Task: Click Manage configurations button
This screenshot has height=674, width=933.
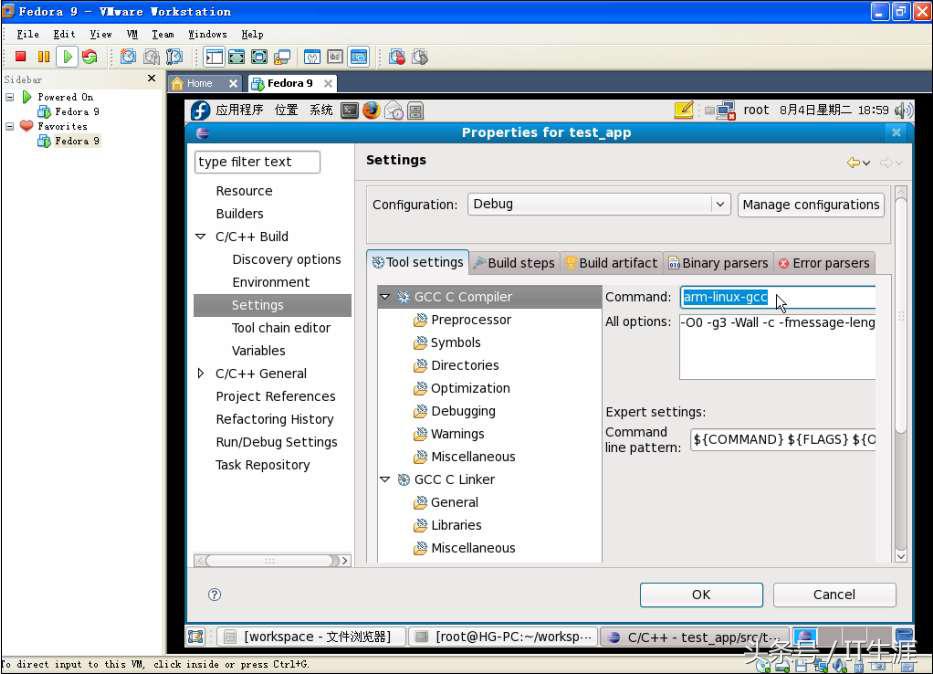Action: tap(810, 205)
